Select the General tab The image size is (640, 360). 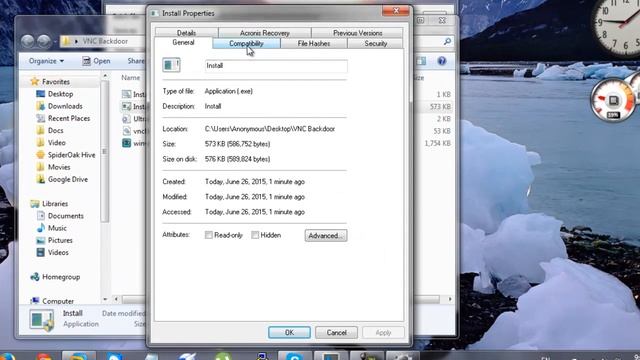[x=183, y=42]
